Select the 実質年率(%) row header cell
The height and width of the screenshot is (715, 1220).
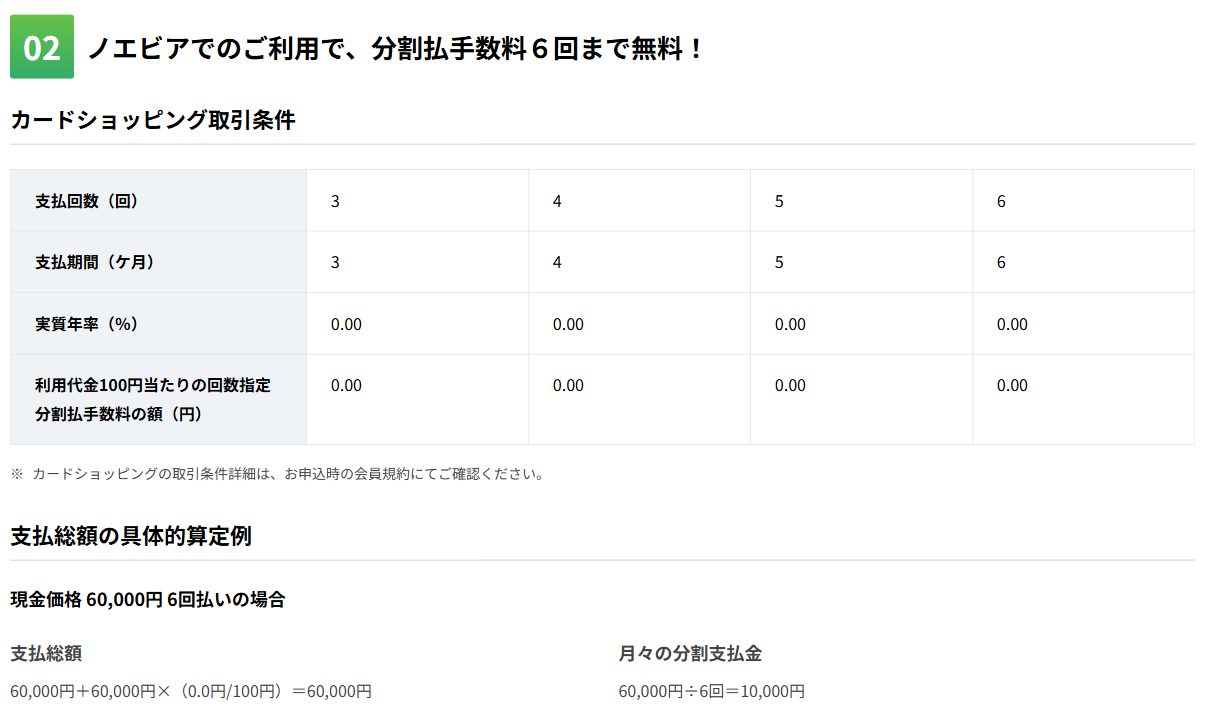(158, 324)
